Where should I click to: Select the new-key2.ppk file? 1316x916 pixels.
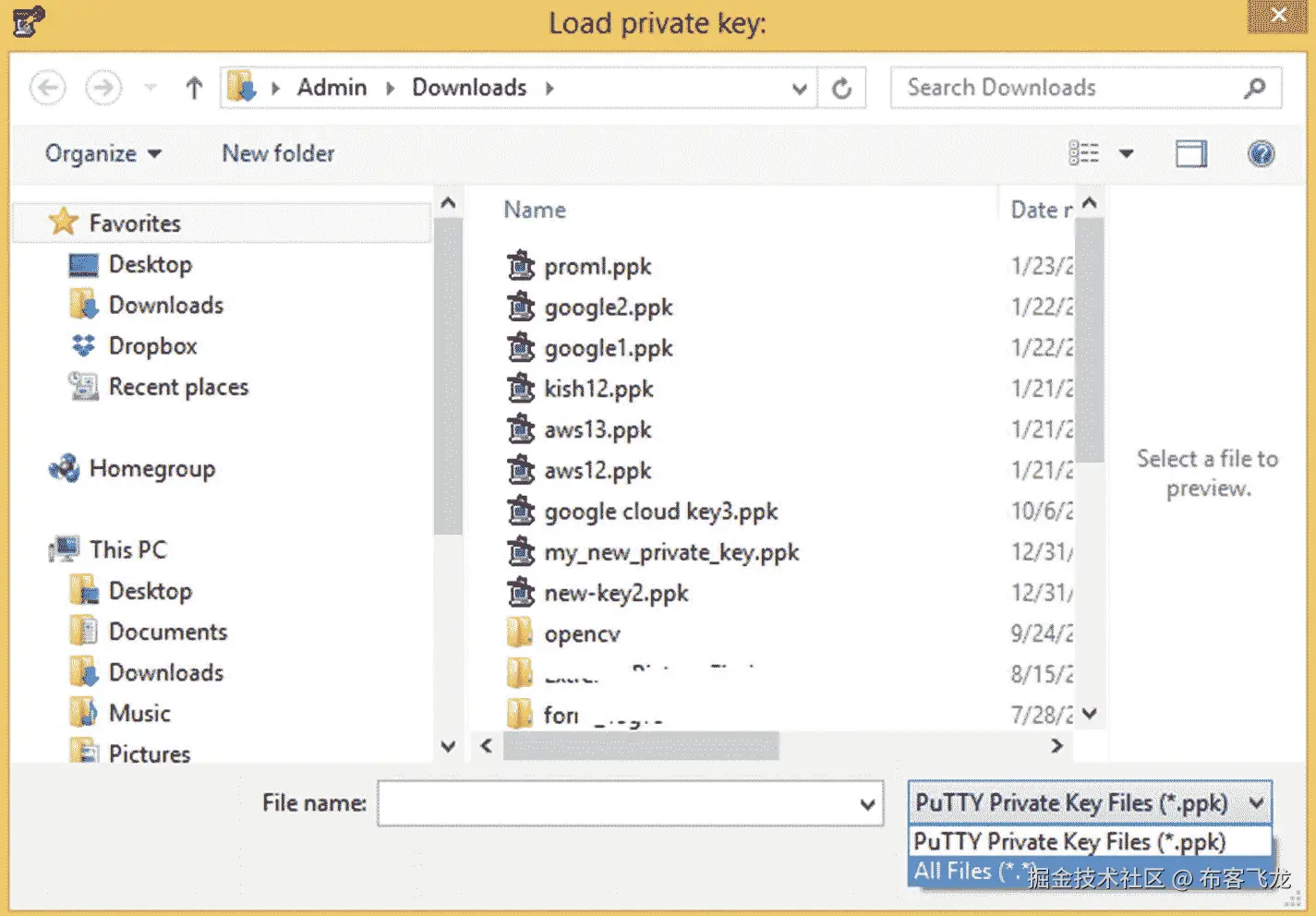pyautogui.click(x=616, y=593)
